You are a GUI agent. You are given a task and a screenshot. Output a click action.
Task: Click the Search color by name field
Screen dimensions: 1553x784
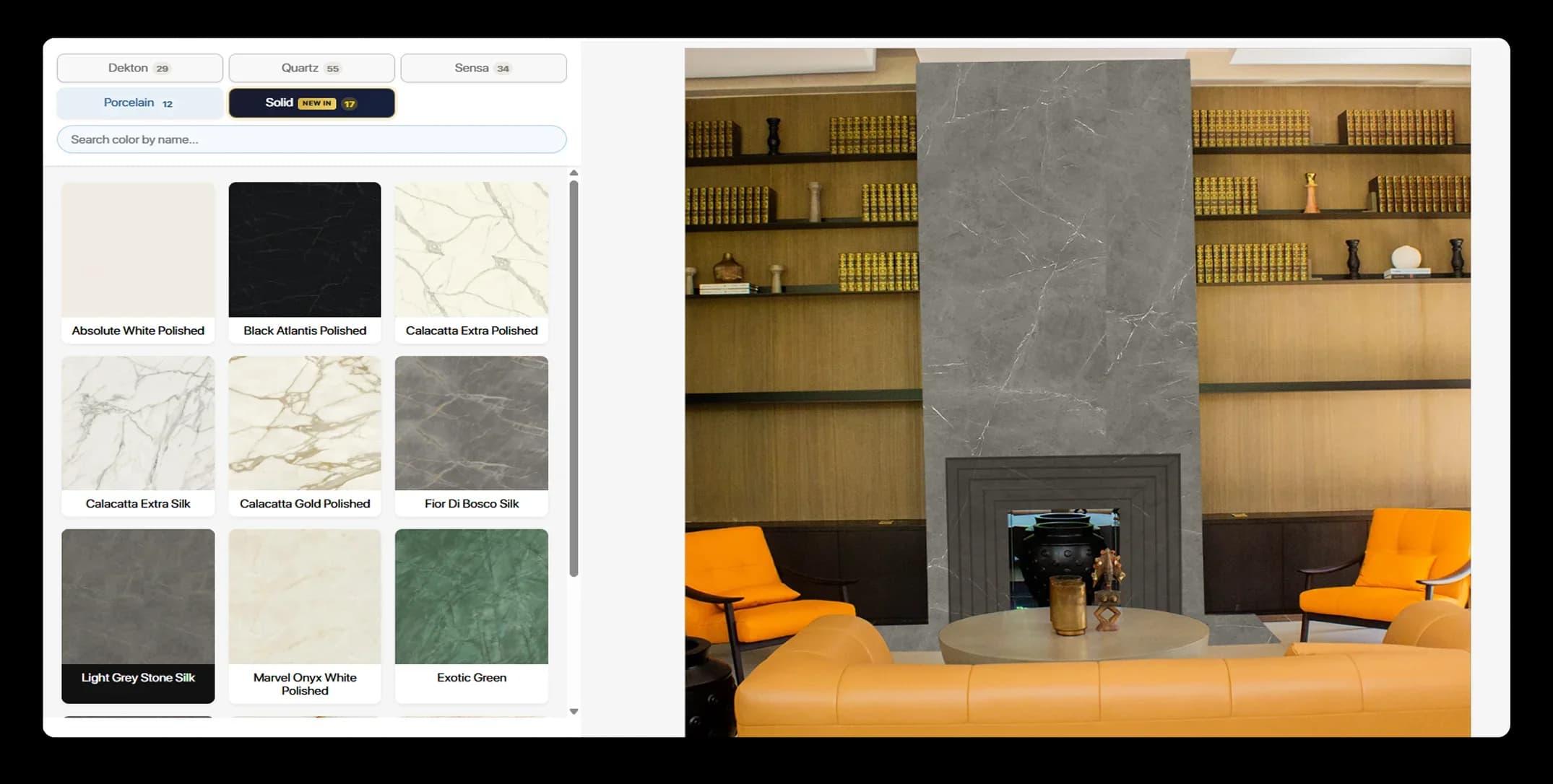pos(311,139)
